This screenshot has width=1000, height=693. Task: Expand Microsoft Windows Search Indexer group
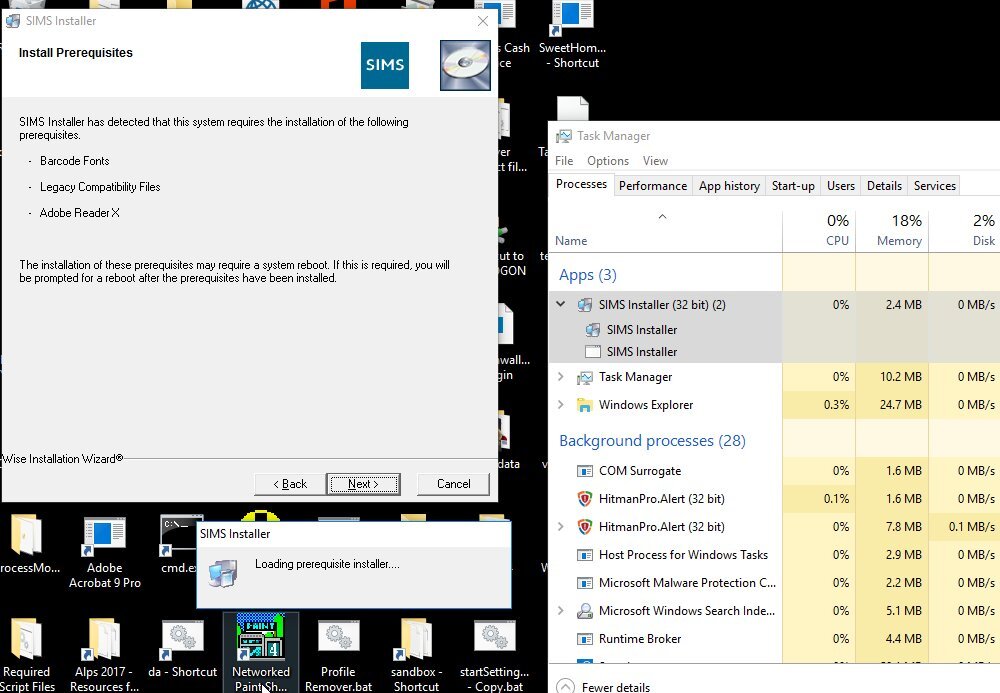pos(561,610)
